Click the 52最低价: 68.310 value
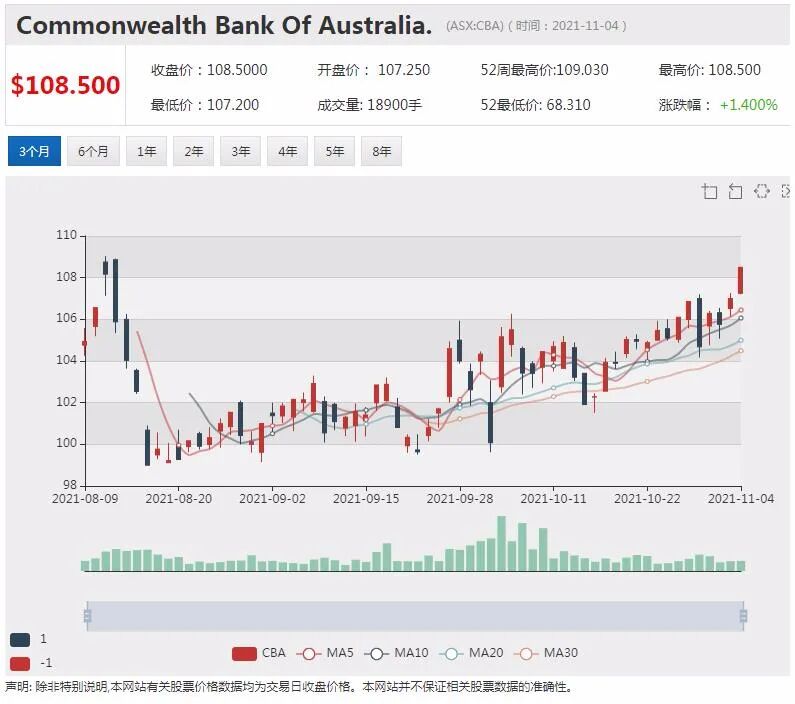The image size is (795, 704). click(535, 105)
